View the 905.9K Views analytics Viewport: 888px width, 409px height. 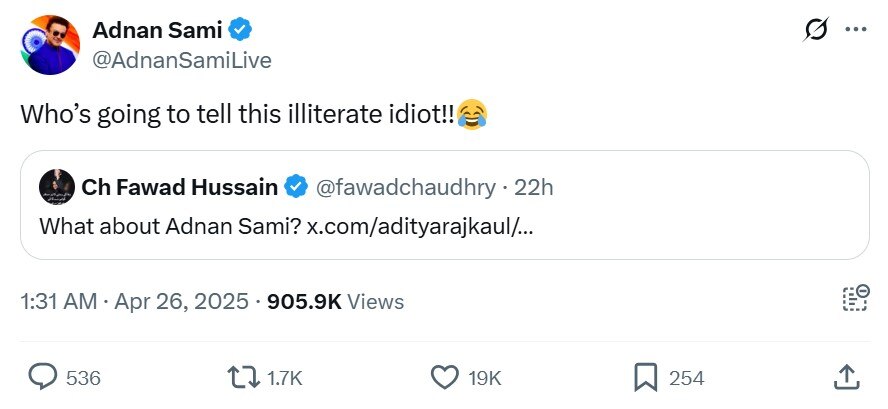[335, 301]
